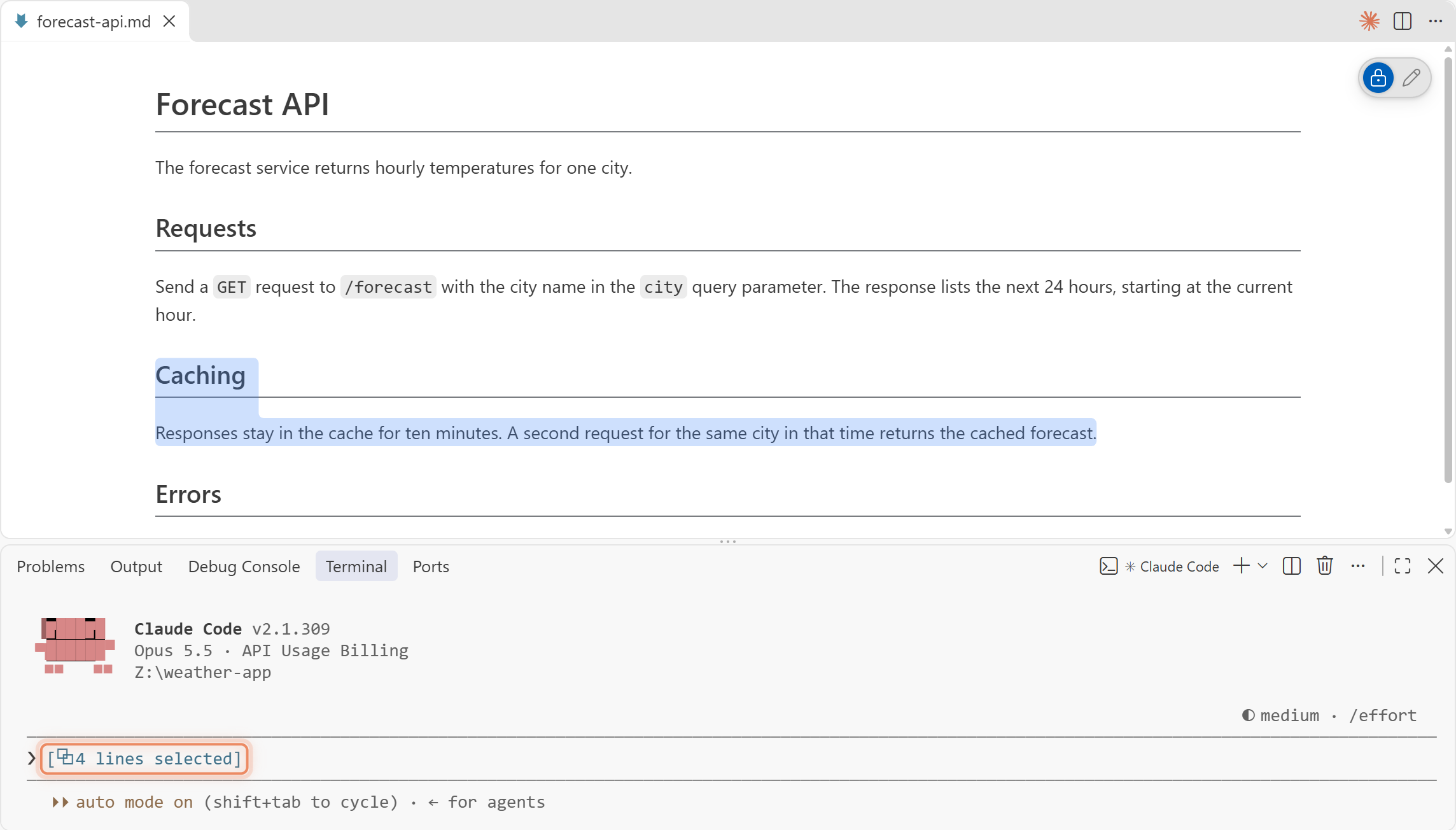This screenshot has height=830, width=1456.
Task: Click the highlighted 'Caching' heading
Action: coord(200,376)
